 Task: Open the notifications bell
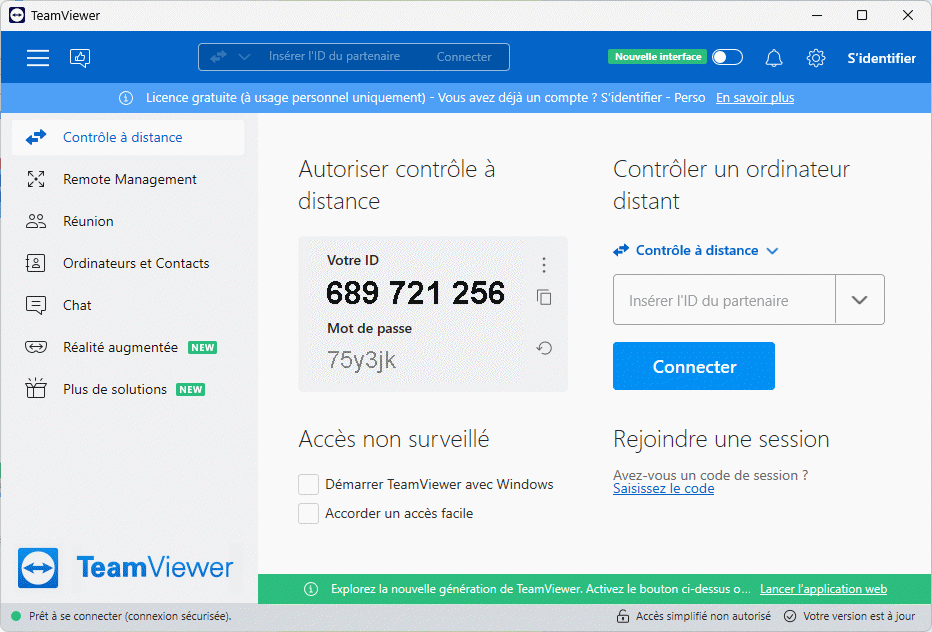773,58
